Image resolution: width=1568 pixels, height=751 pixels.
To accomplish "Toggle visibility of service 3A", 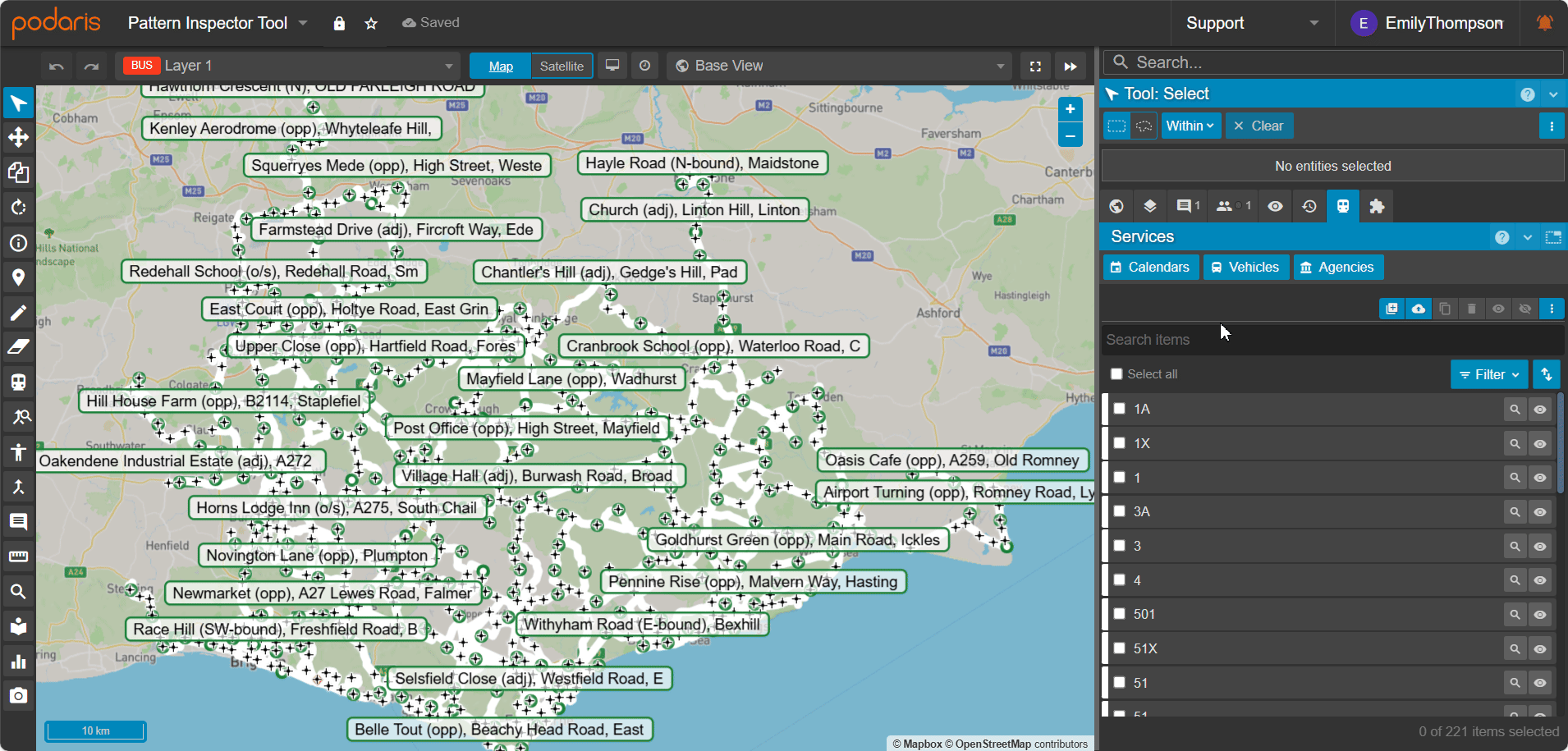I will 1540,512.
